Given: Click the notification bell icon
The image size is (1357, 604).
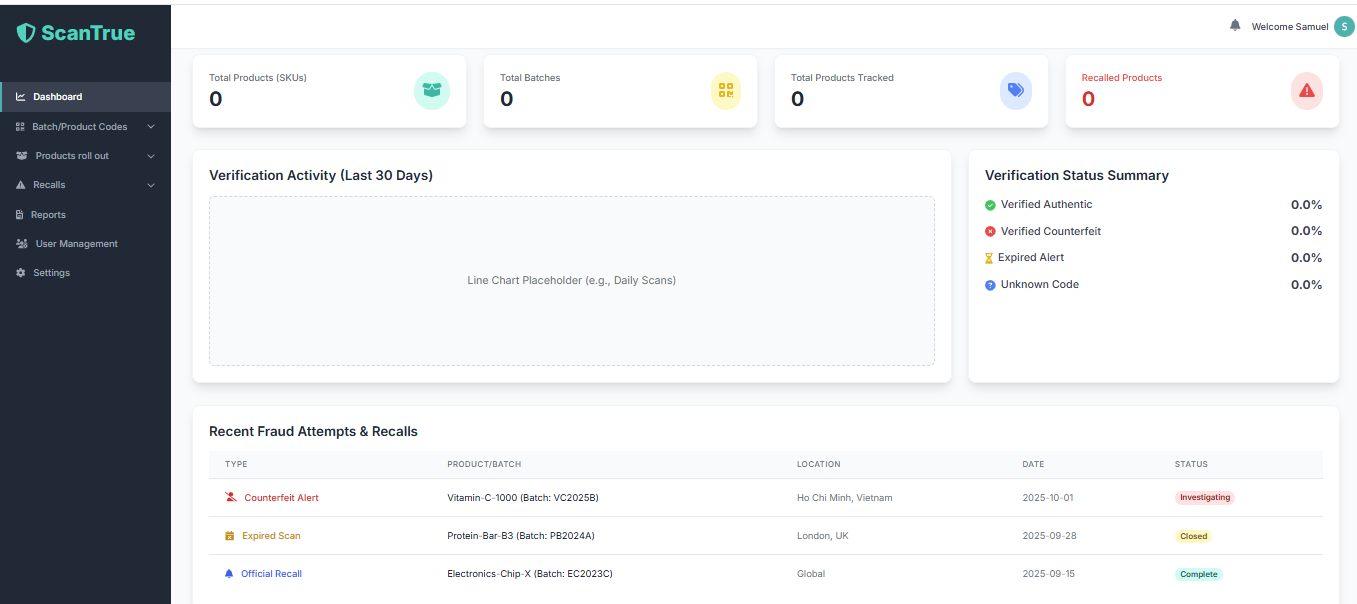Looking at the screenshot, I should (1235, 26).
